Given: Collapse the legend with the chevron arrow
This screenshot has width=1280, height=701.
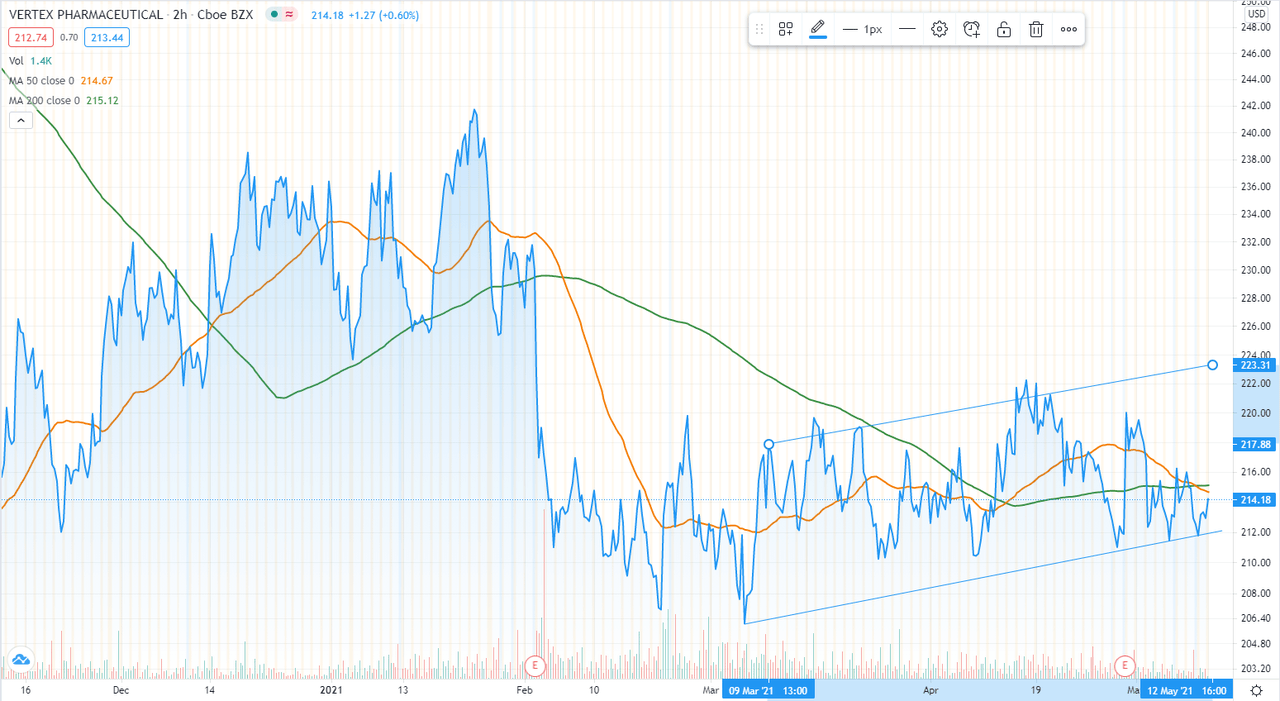Looking at the screenshot, I should [x=20, y=119].
